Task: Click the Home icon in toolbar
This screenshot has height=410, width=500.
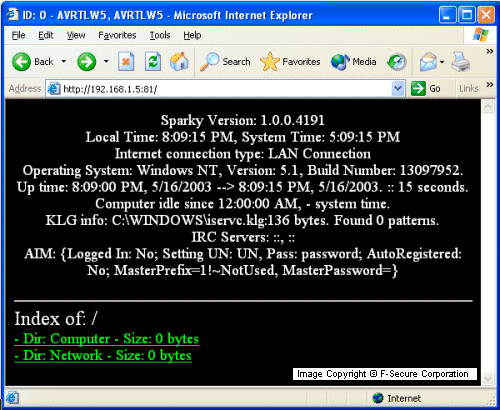Action: 179,62
